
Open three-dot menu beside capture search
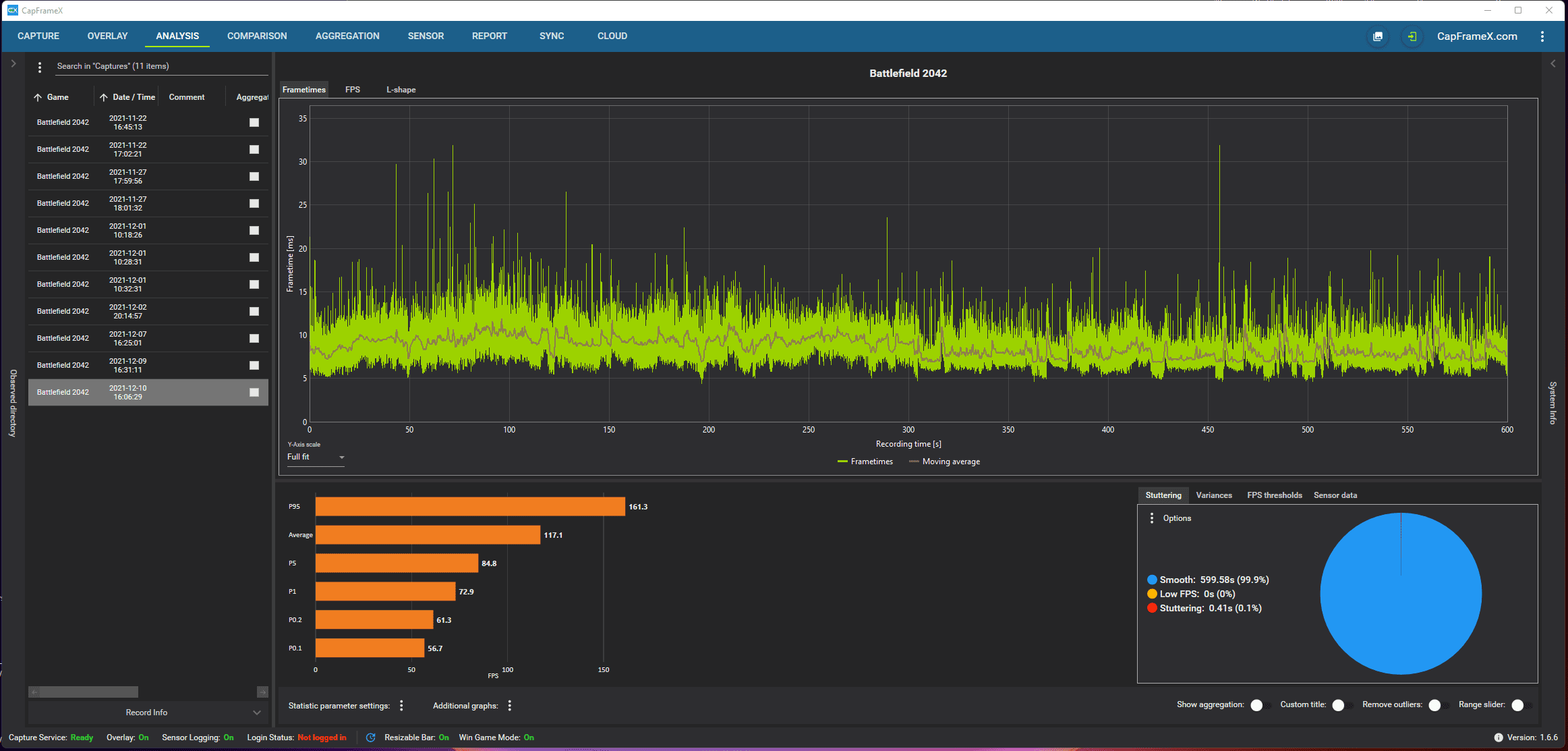coord(40,67)
